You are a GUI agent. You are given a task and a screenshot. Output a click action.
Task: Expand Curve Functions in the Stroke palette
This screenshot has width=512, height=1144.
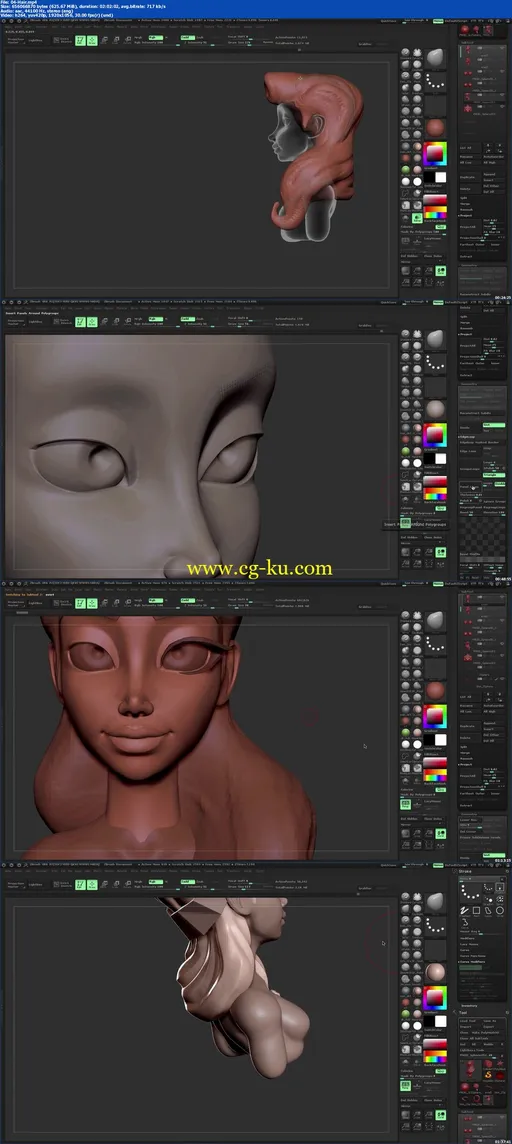pos(473,956)
